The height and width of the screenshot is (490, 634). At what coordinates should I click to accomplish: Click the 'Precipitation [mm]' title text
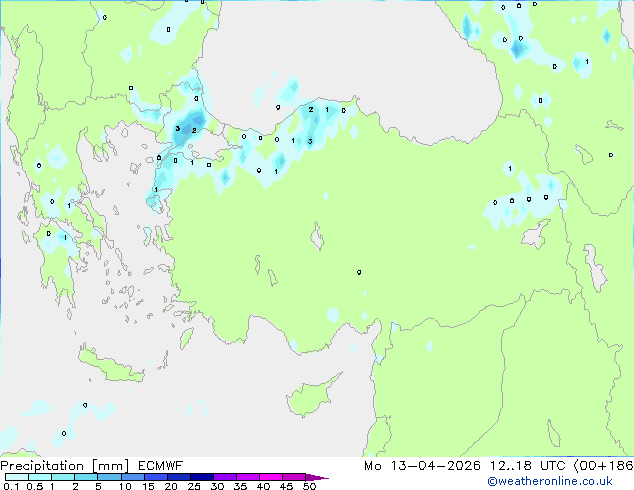65,466
